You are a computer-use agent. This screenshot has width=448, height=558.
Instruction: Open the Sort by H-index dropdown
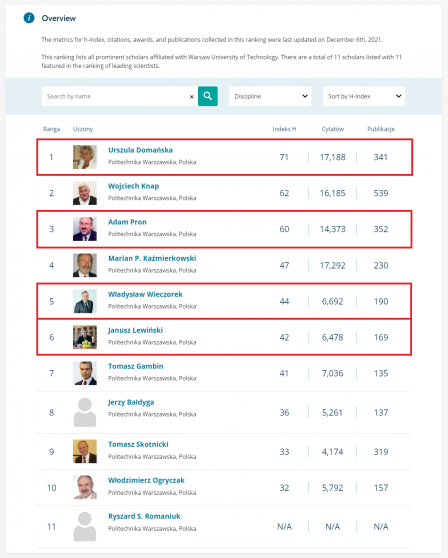[x=364, y=96]
